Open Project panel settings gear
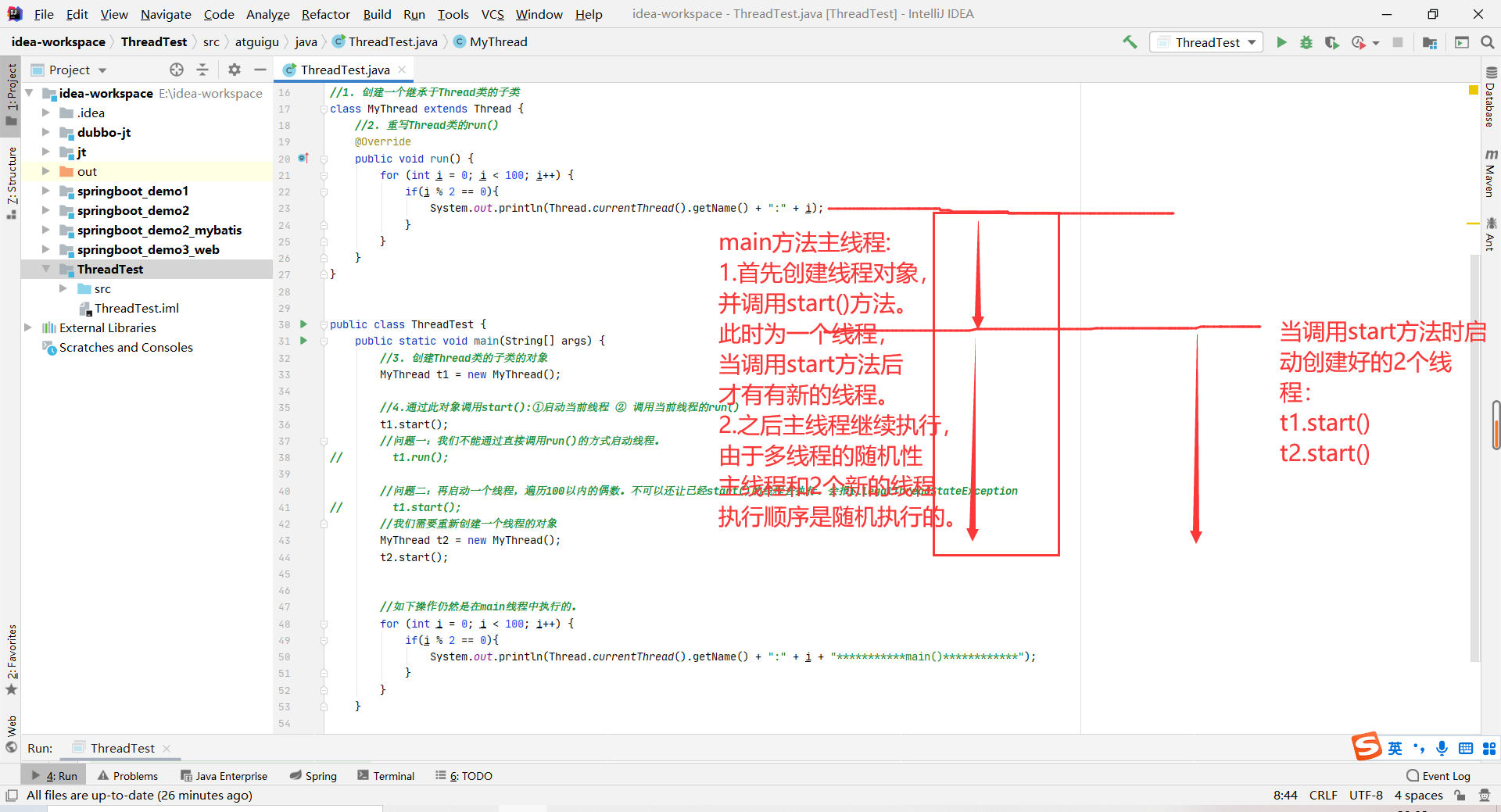Image resolution: width=1501 pixels, height=812 pixels. 235,70
